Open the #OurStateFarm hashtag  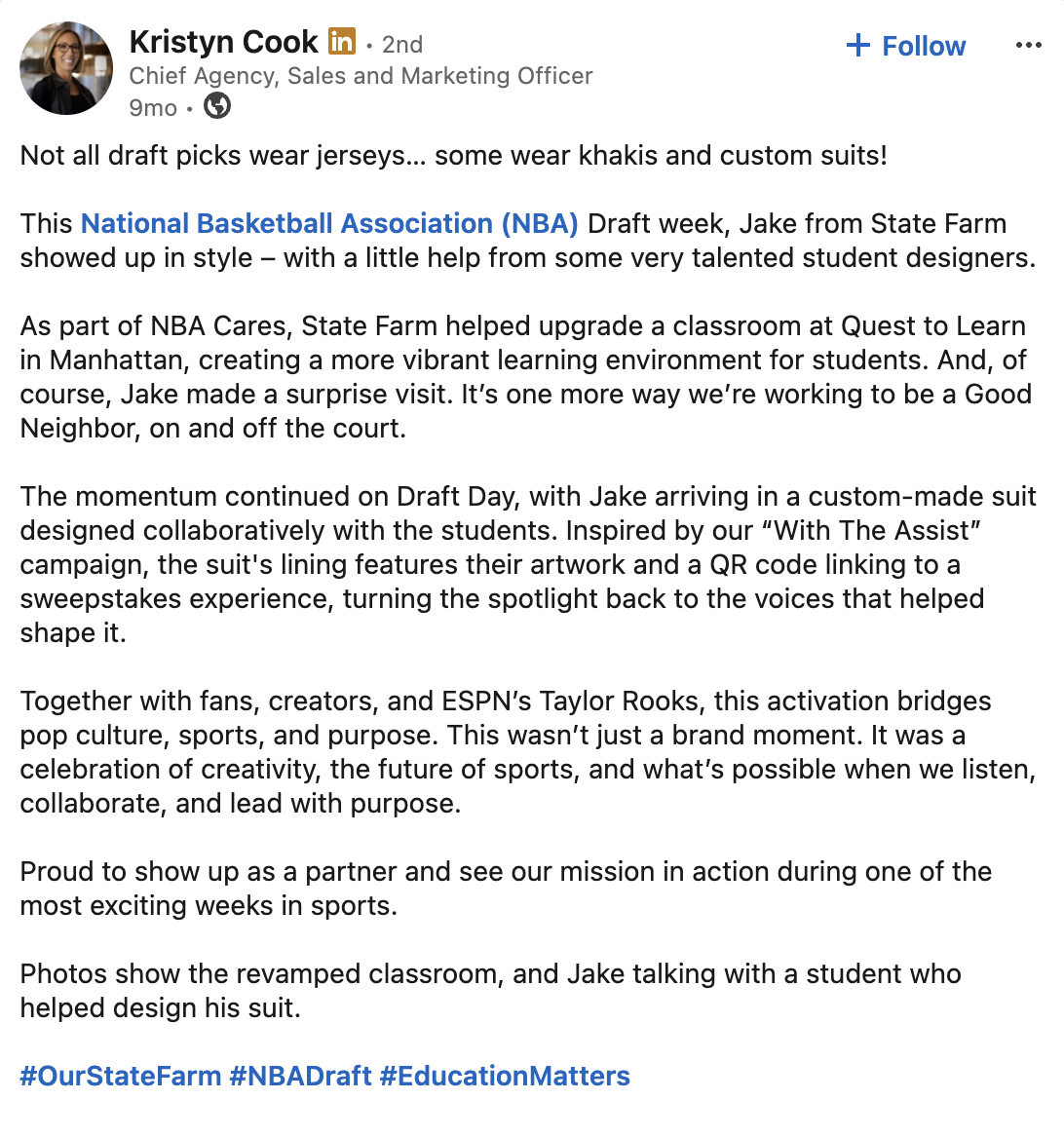121,1076
